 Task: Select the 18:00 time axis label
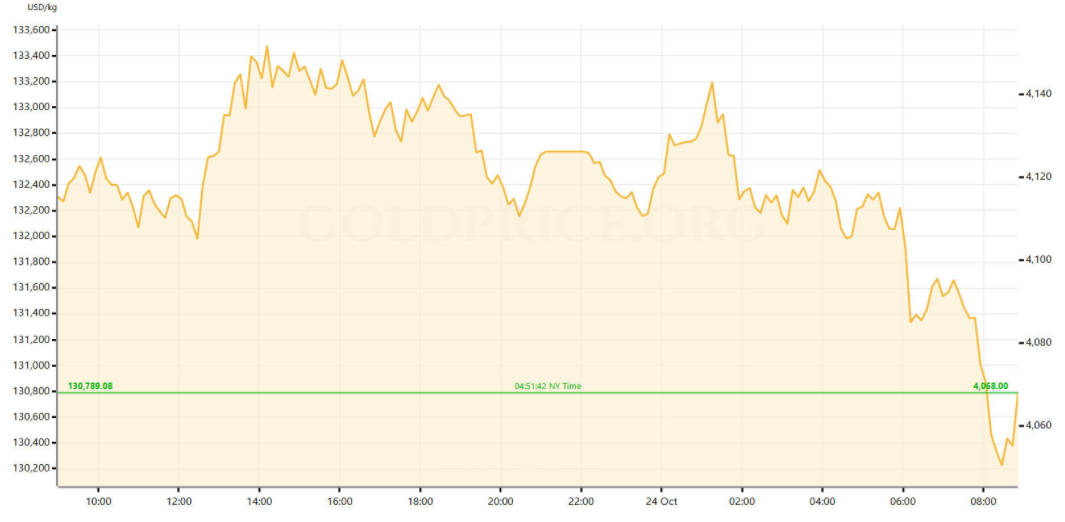coord(420,500)
